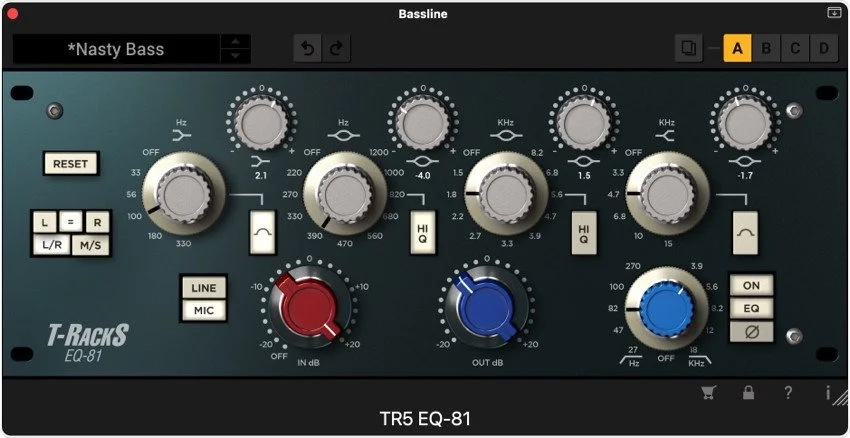850x438 pixels.
Task: Toggle HI Q on low-mid band
Action: [423, 233]
